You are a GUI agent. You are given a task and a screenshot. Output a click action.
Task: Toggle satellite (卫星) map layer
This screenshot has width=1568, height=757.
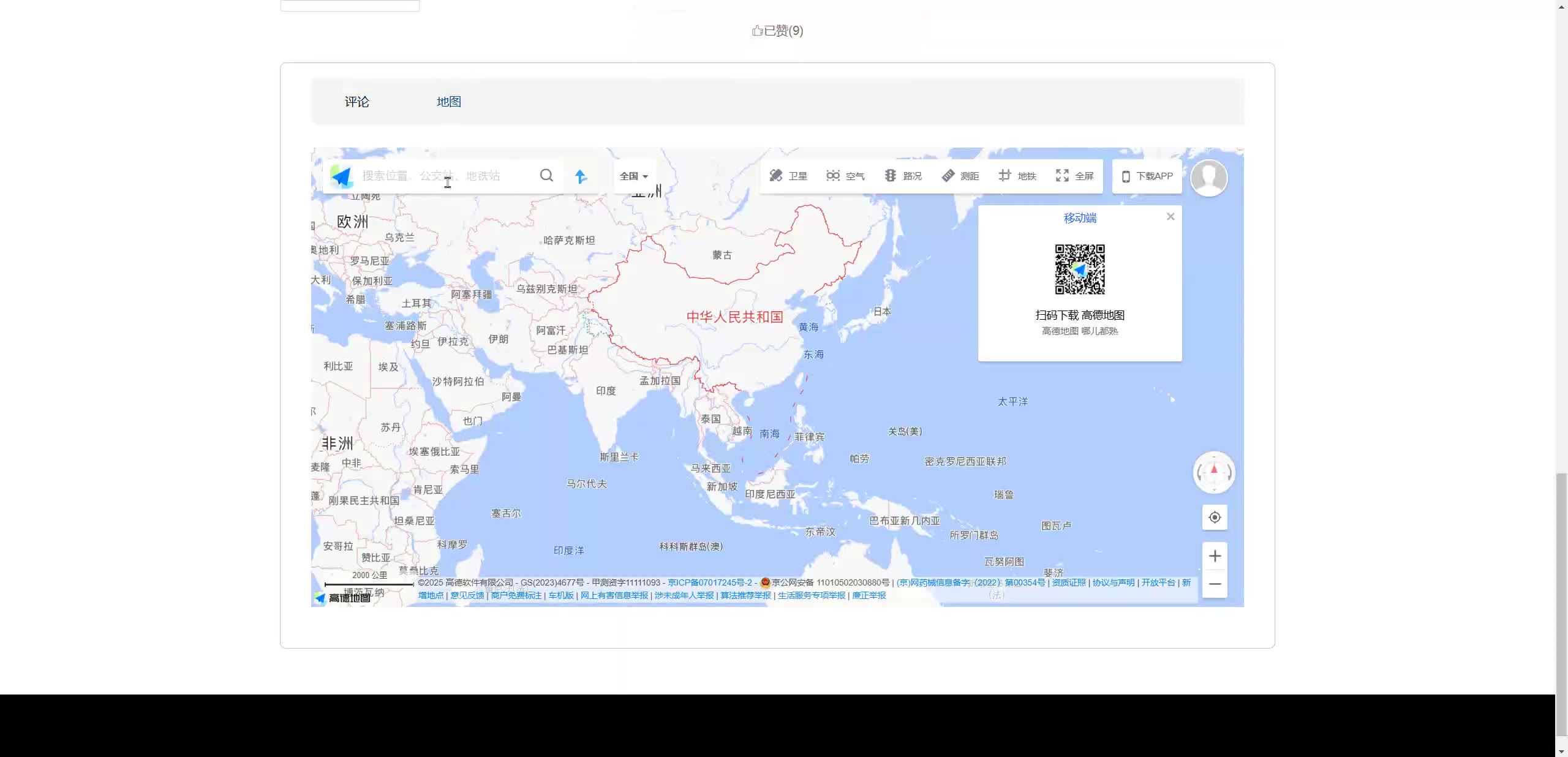(x=788, y=176)
